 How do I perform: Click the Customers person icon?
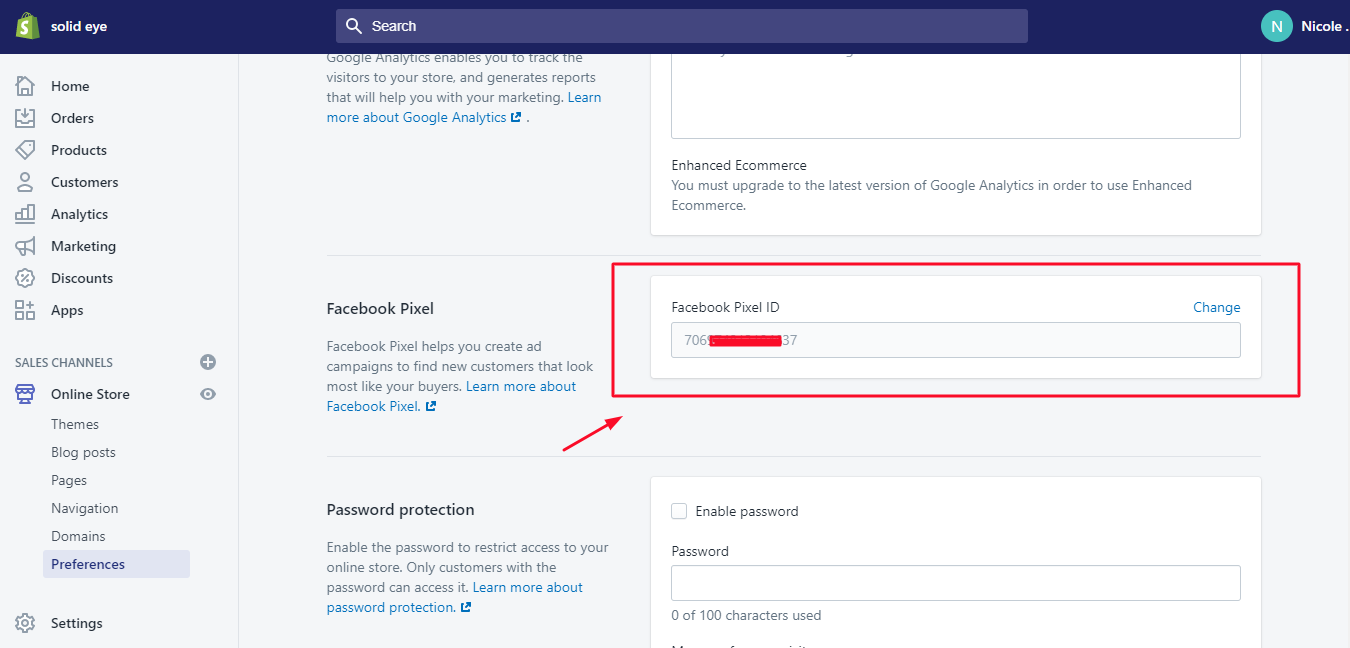25,182
